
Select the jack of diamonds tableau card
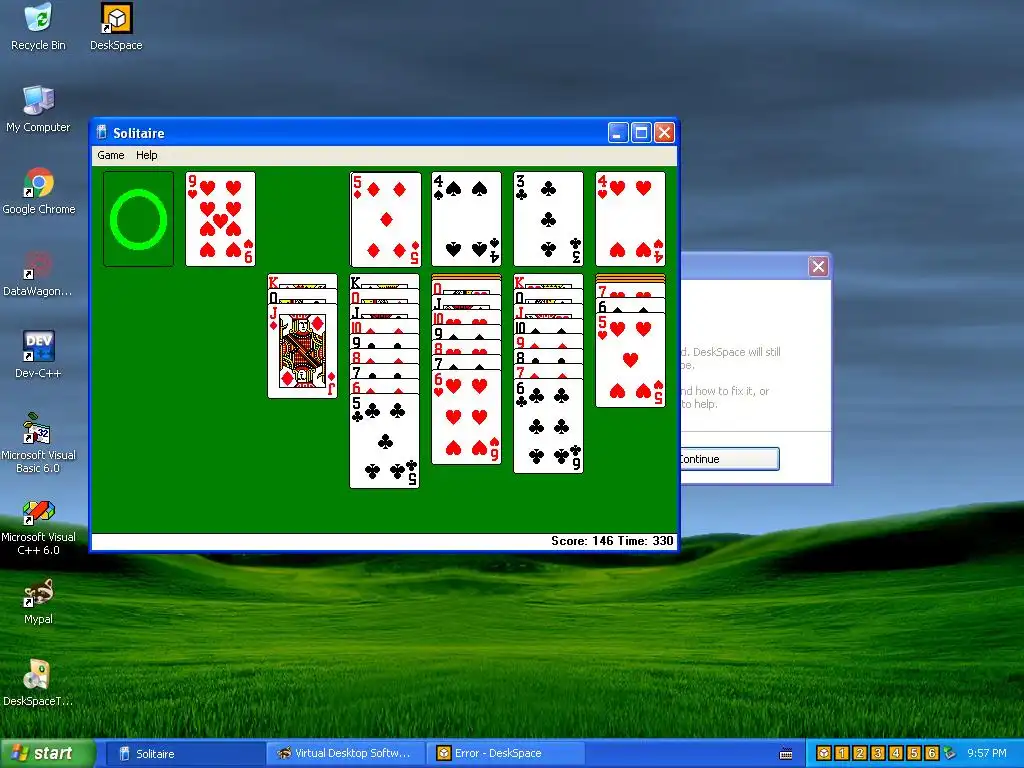tap(302, 351)
